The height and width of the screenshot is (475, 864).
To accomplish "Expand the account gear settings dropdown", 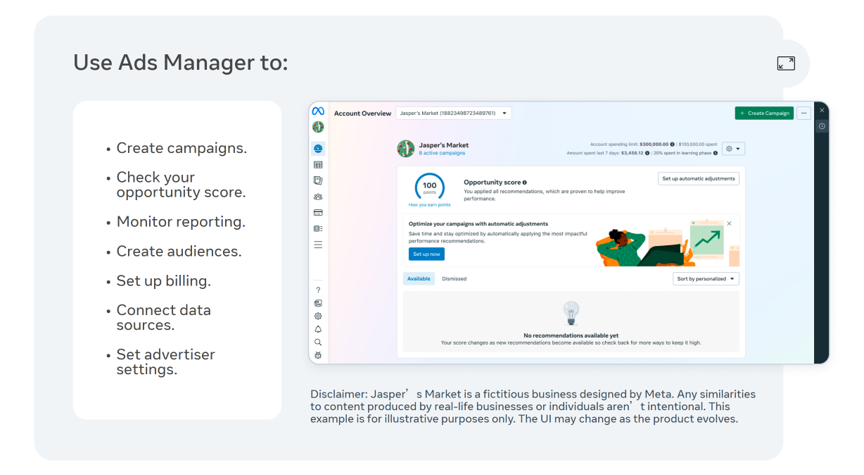I will coord(733,149).
